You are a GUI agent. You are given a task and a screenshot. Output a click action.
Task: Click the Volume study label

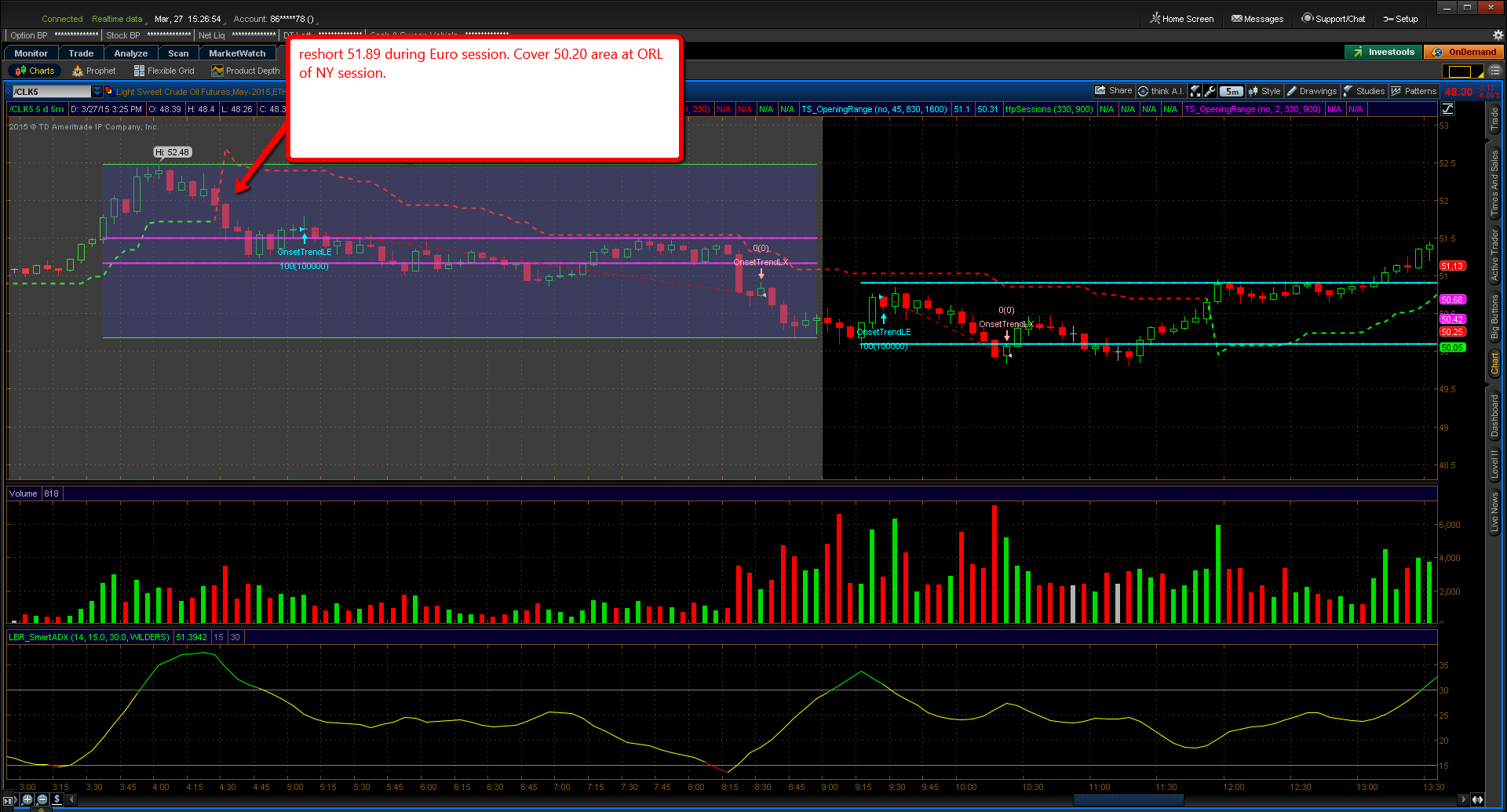click(x=24, y=493)
